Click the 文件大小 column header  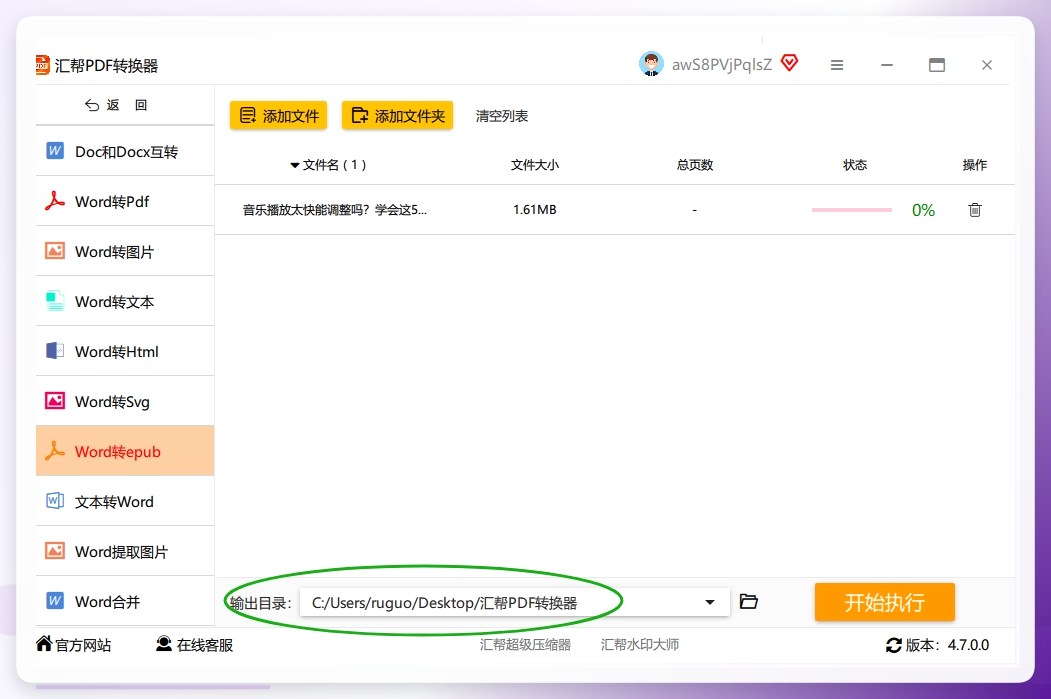tap(534, 165)
